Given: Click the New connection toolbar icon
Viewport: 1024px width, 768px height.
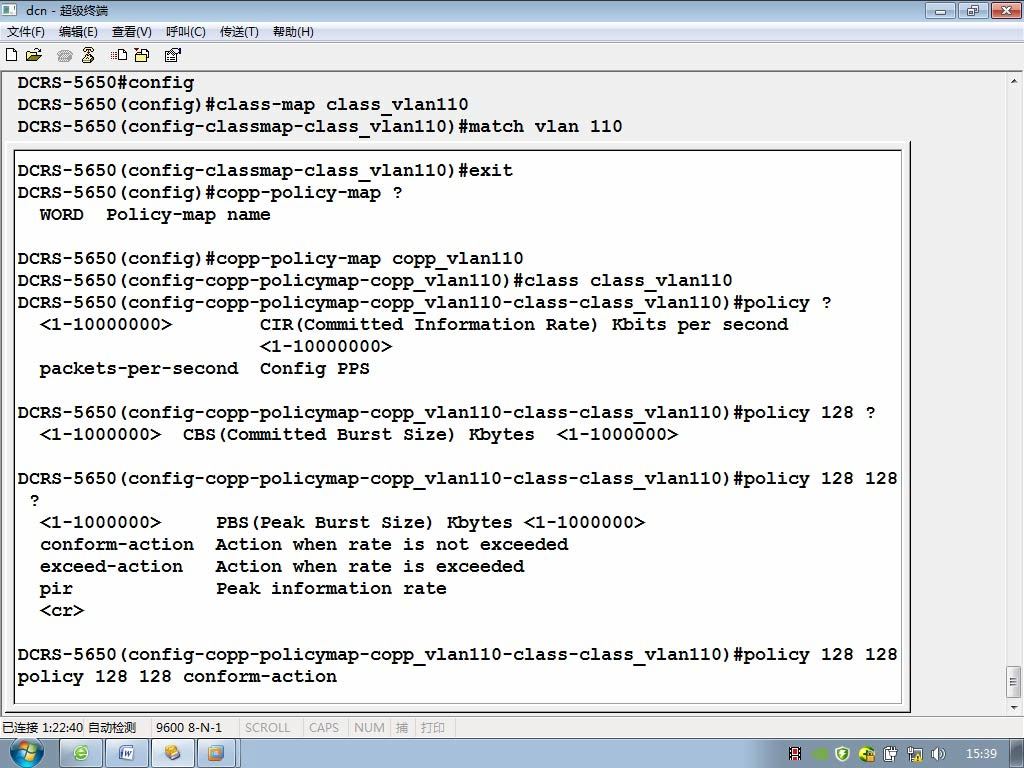Looking at the screenshot, I should (11, 55).
